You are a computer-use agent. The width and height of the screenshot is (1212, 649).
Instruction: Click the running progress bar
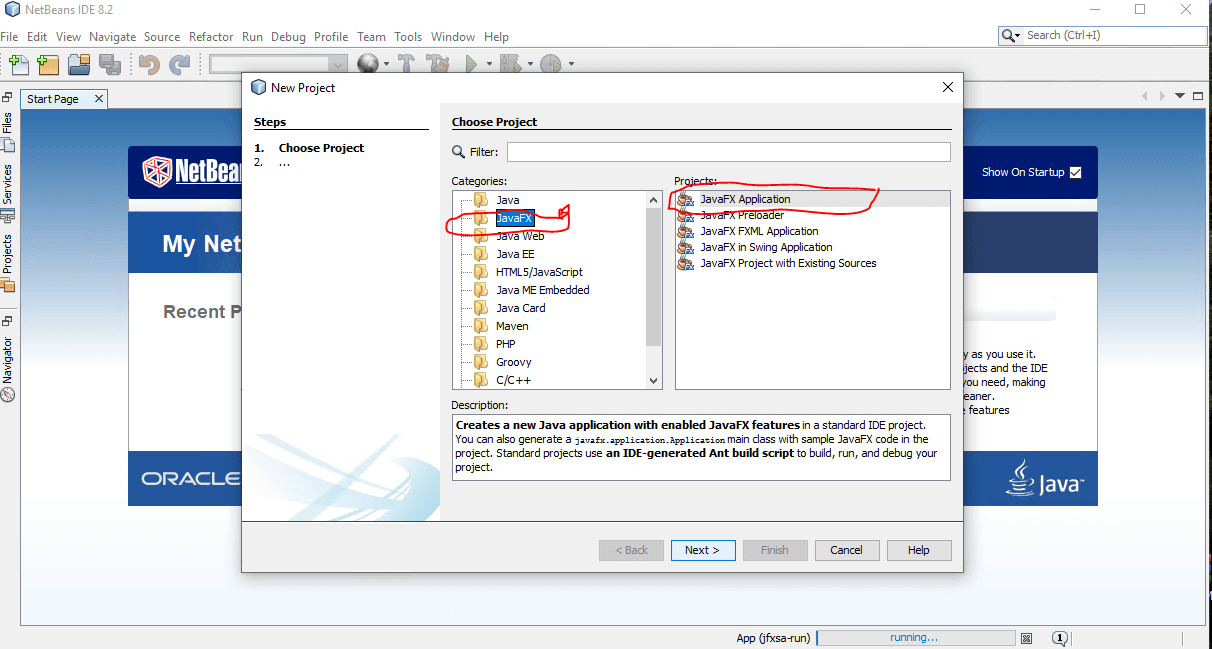point(914,638)
